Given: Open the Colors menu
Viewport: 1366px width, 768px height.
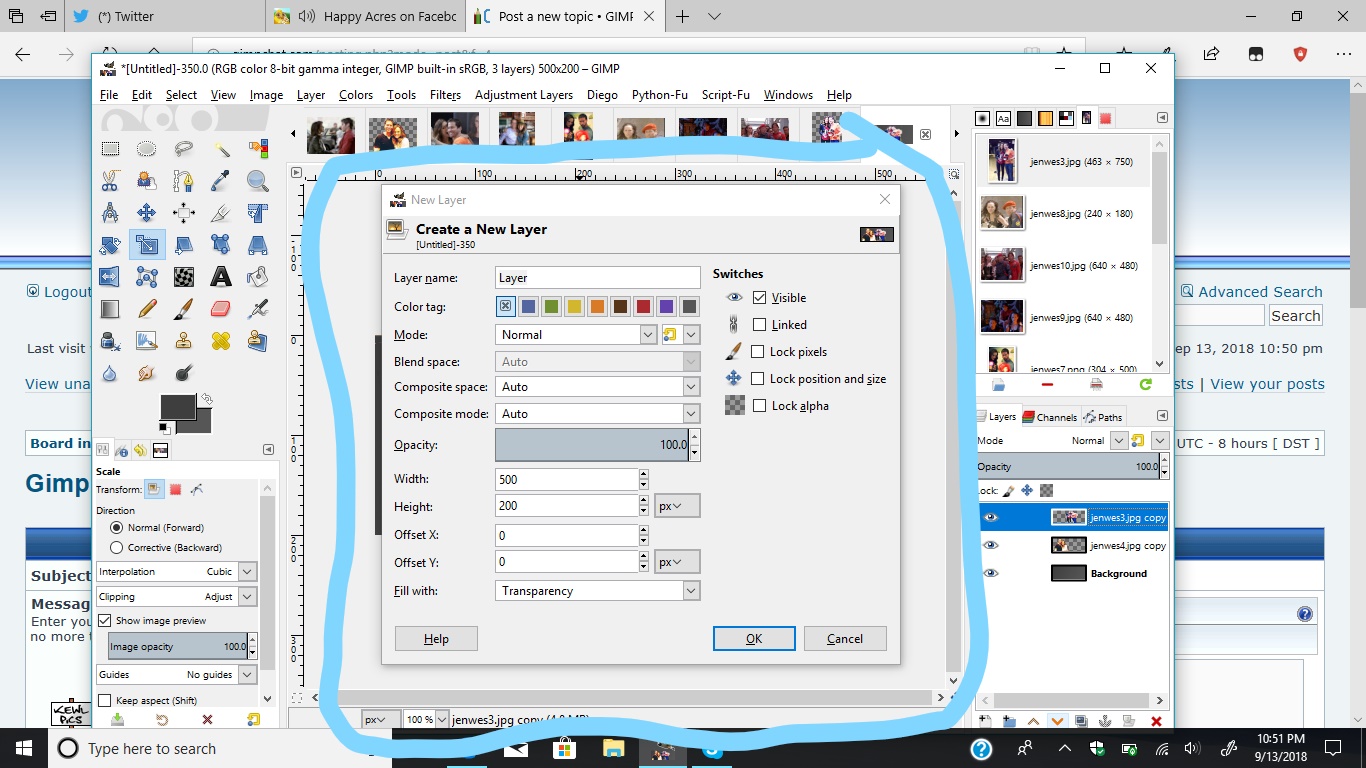Looking at the screenshot, I should click(x=356, y=95).
